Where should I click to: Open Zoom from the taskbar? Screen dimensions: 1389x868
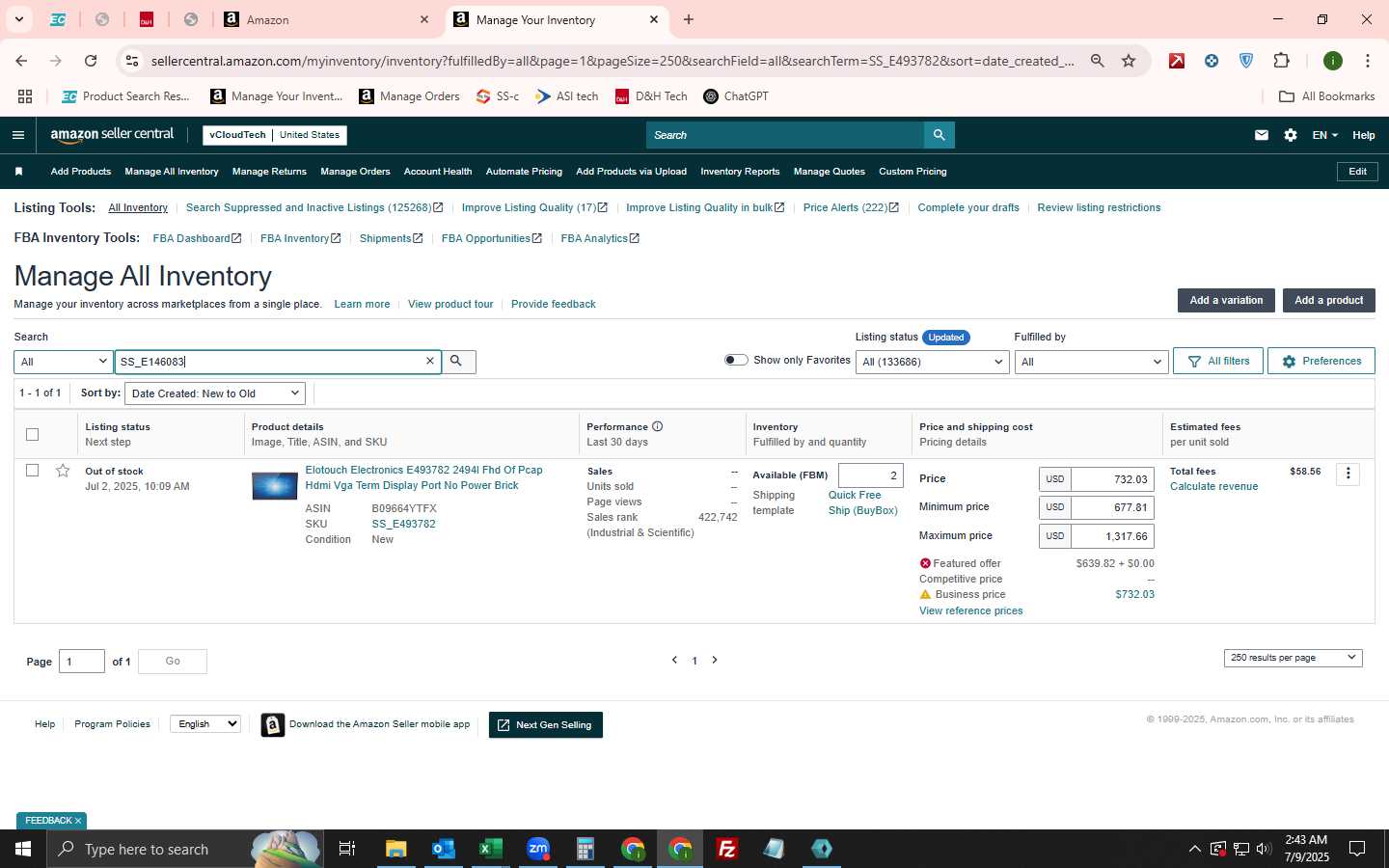click(537, 849)
